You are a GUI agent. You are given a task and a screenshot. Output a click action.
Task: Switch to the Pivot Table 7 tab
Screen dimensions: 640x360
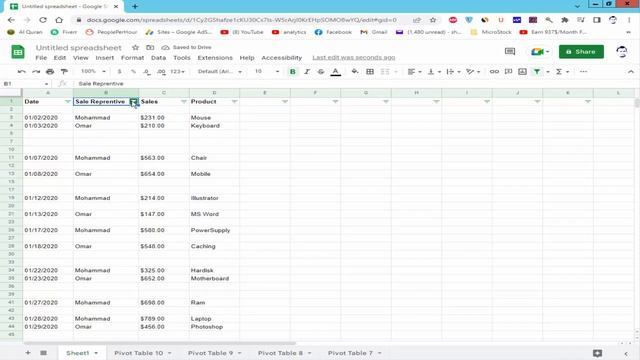coord(354,353)
